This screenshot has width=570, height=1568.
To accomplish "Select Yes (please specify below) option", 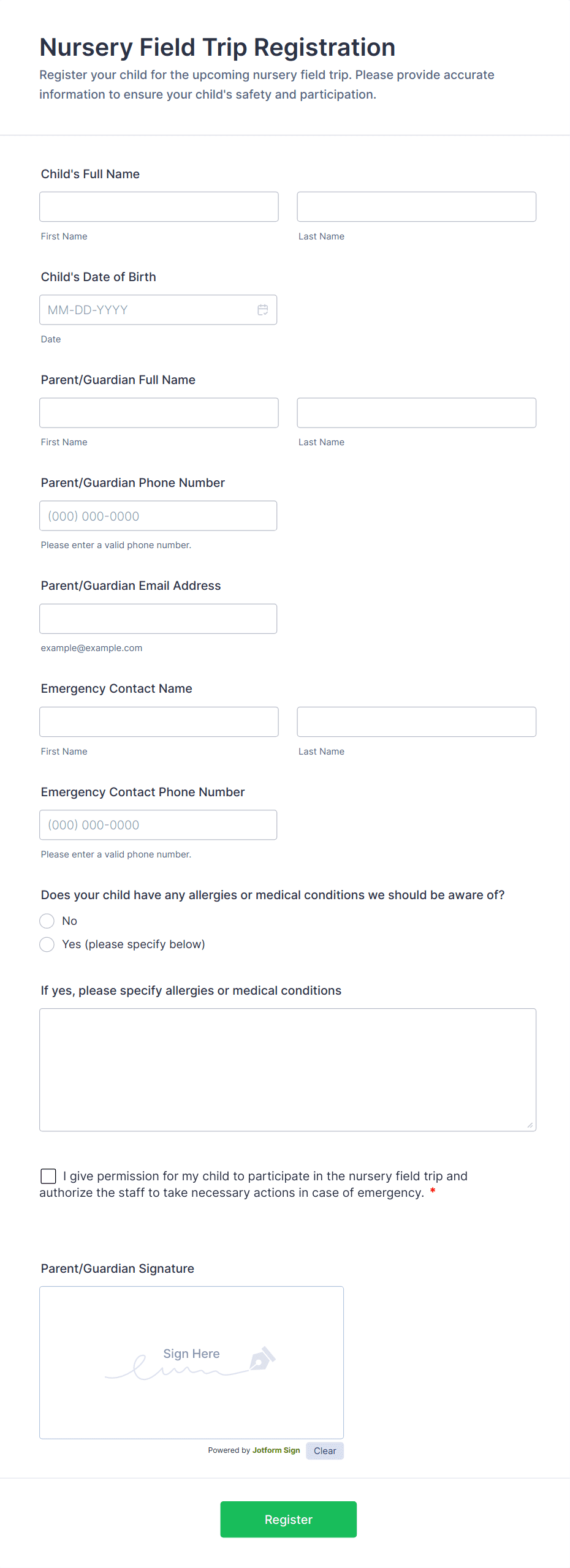I will pos(47,944).
